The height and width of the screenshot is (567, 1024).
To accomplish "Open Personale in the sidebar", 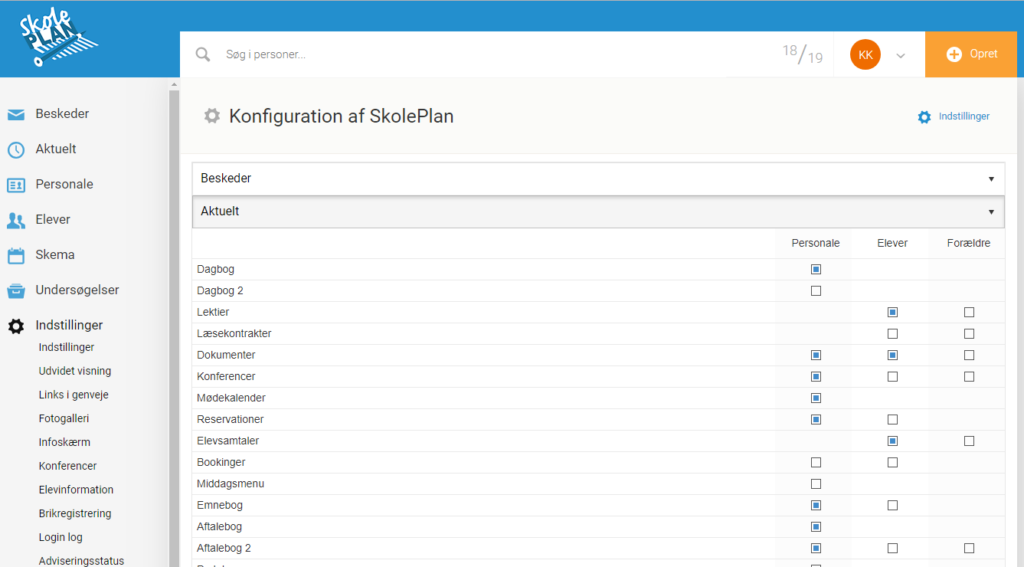I will (x=64, y=184).
